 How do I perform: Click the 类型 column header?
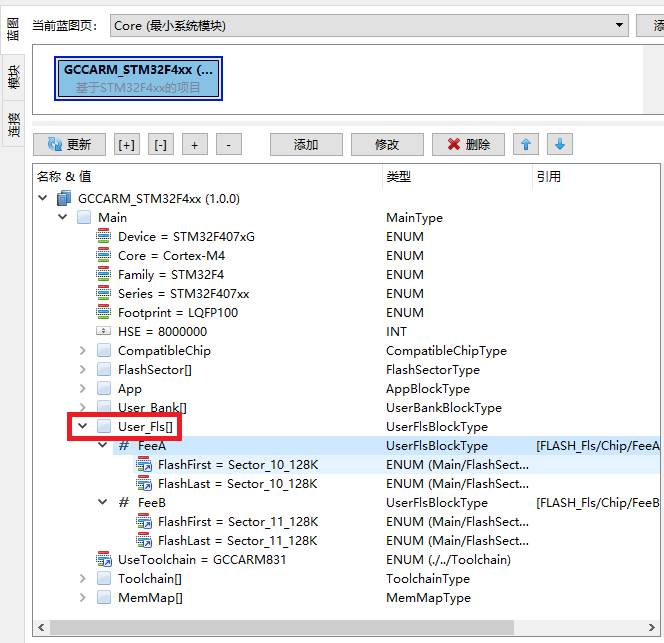(x=400, y=177)
